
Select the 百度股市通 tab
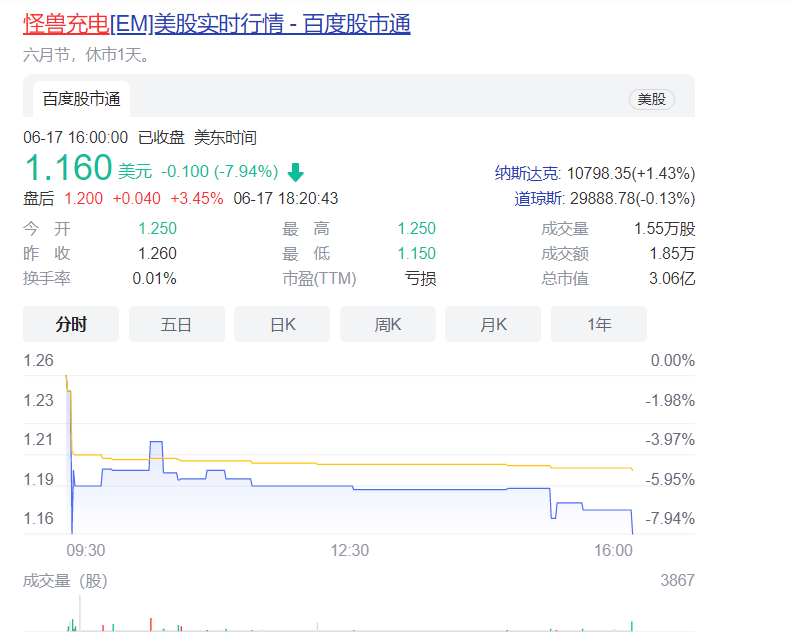[x=81, y=99]
